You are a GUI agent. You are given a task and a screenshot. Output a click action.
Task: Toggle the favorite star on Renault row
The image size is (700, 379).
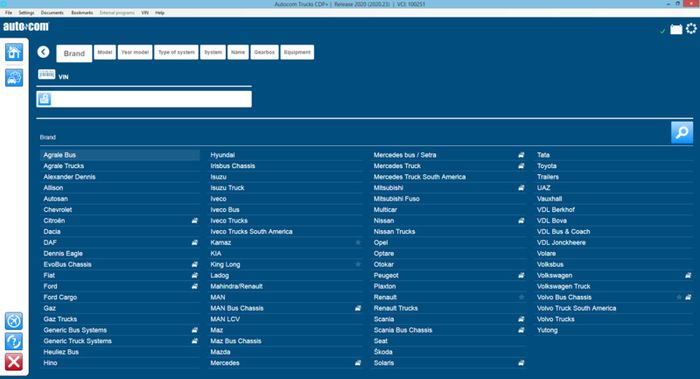(x=521, y=297)
